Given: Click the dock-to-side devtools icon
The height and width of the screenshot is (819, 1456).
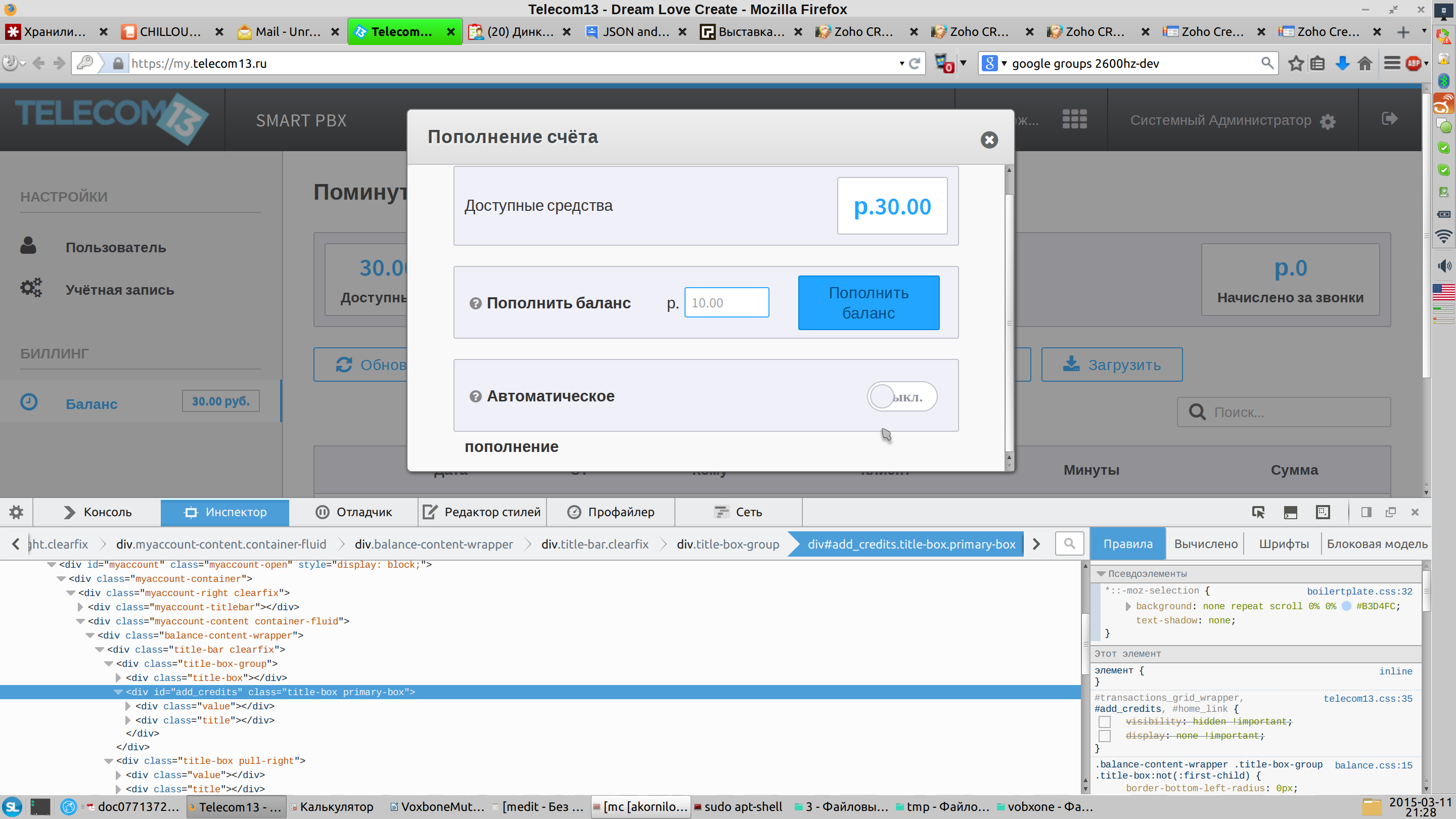Looking at the screenshot, I should [1366, 512].
